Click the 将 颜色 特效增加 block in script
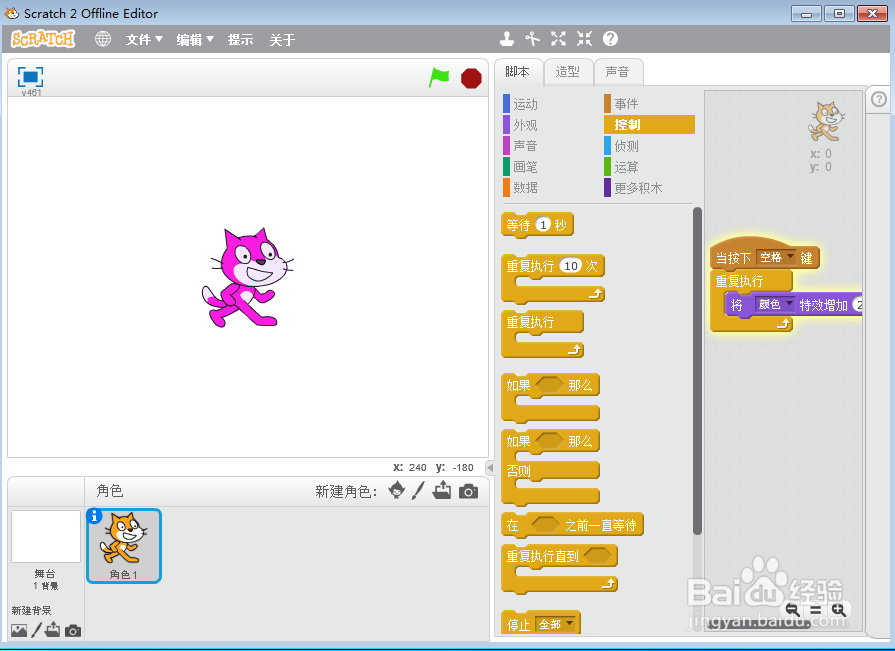Screen dimensions: 895x651 pos(793,305)
